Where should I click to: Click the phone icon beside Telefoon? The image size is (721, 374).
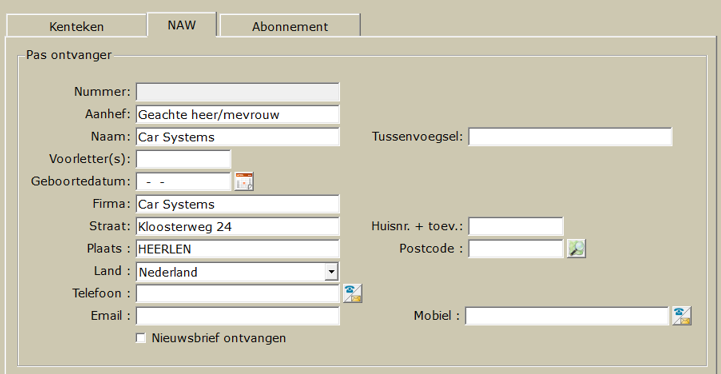[x=353, y=293]
